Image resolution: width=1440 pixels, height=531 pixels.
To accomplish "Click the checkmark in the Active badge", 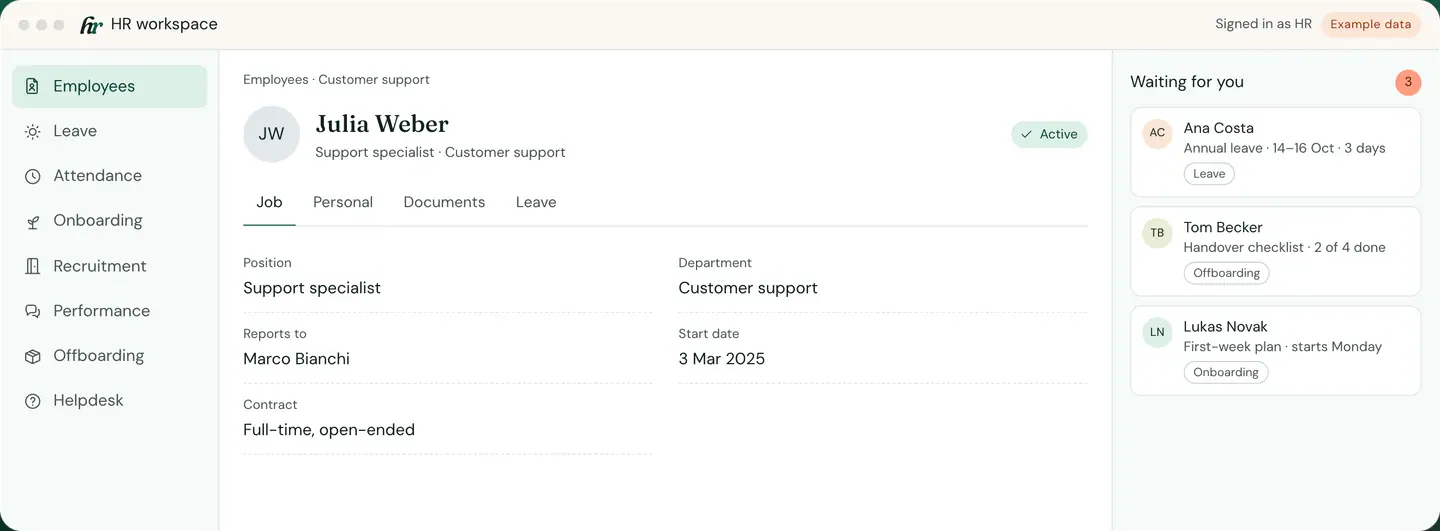I will point(1026,134).
